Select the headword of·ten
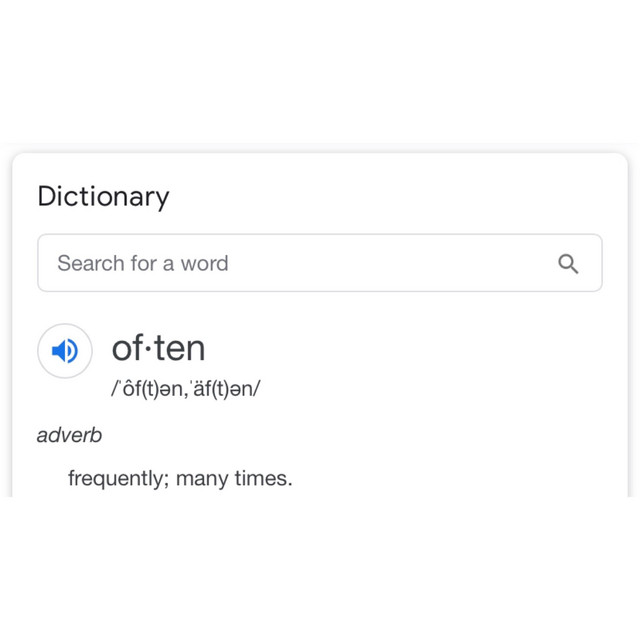Viewport: 640px width, 640px height. [158, 348]
